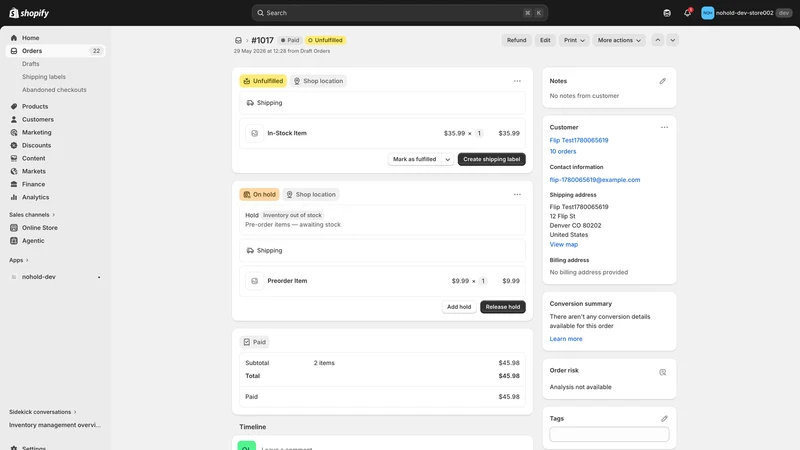Click the Add hold button
The image size is (800, 450).
459,307
